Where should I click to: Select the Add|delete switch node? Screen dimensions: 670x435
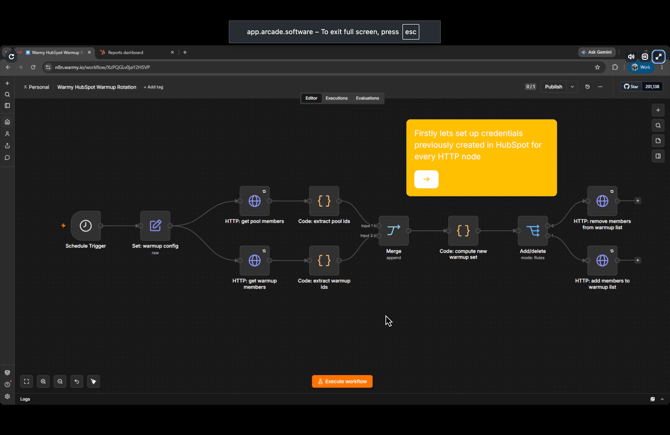pos(533,231)
